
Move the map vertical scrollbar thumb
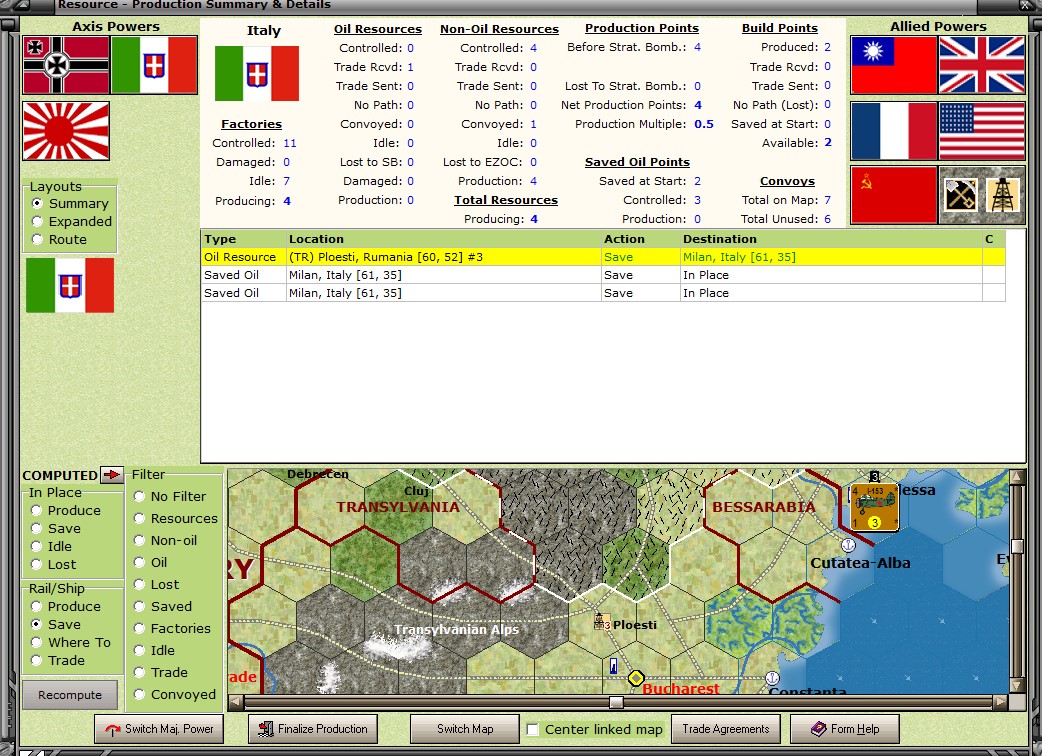(x=1017, y=546)
